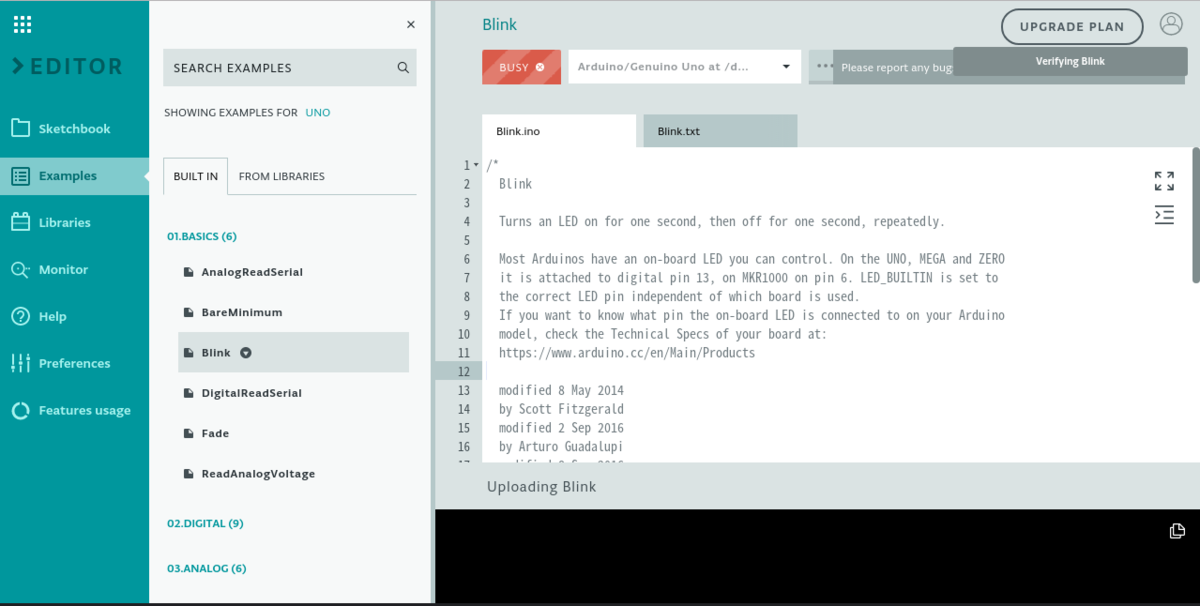Image resolution: width=1200 pixels, height=606 pixels.
Task: Expand the 02.DIGITAL (9) category
Action: tap(205, 523)
